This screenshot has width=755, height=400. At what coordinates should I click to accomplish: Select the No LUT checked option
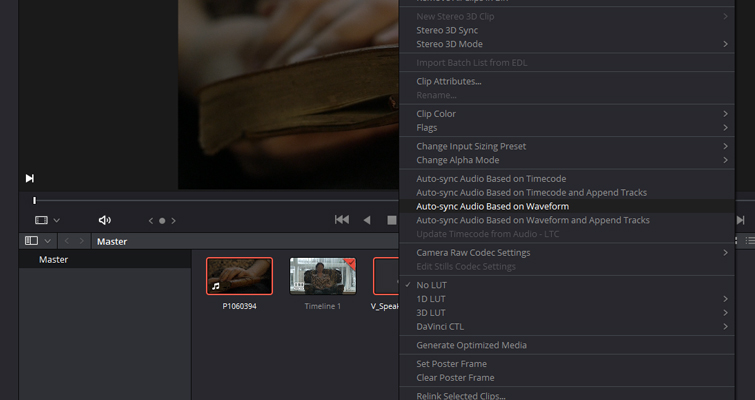[x=432, y=285]
